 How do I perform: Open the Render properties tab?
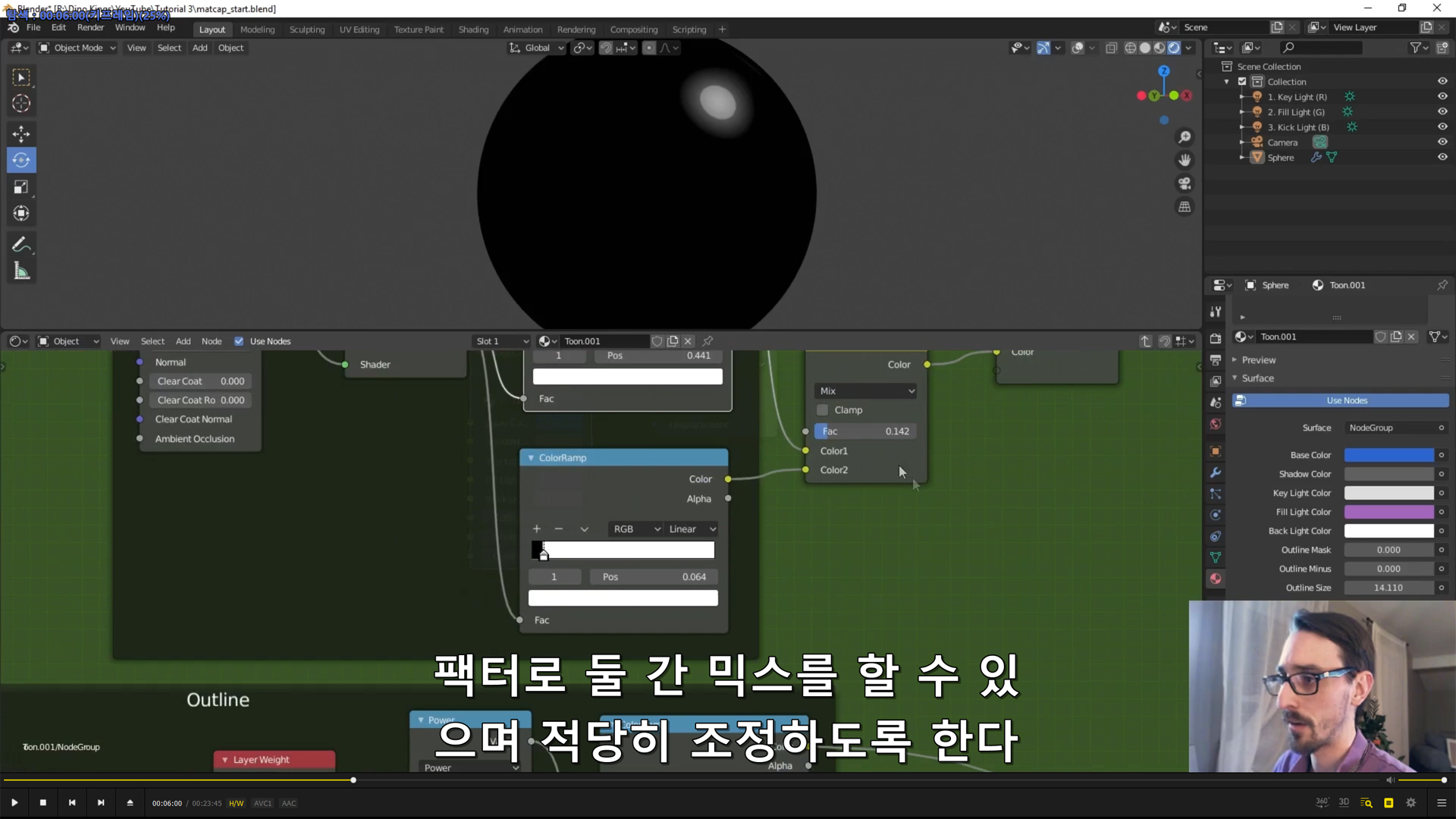(x=1216, y=339)
